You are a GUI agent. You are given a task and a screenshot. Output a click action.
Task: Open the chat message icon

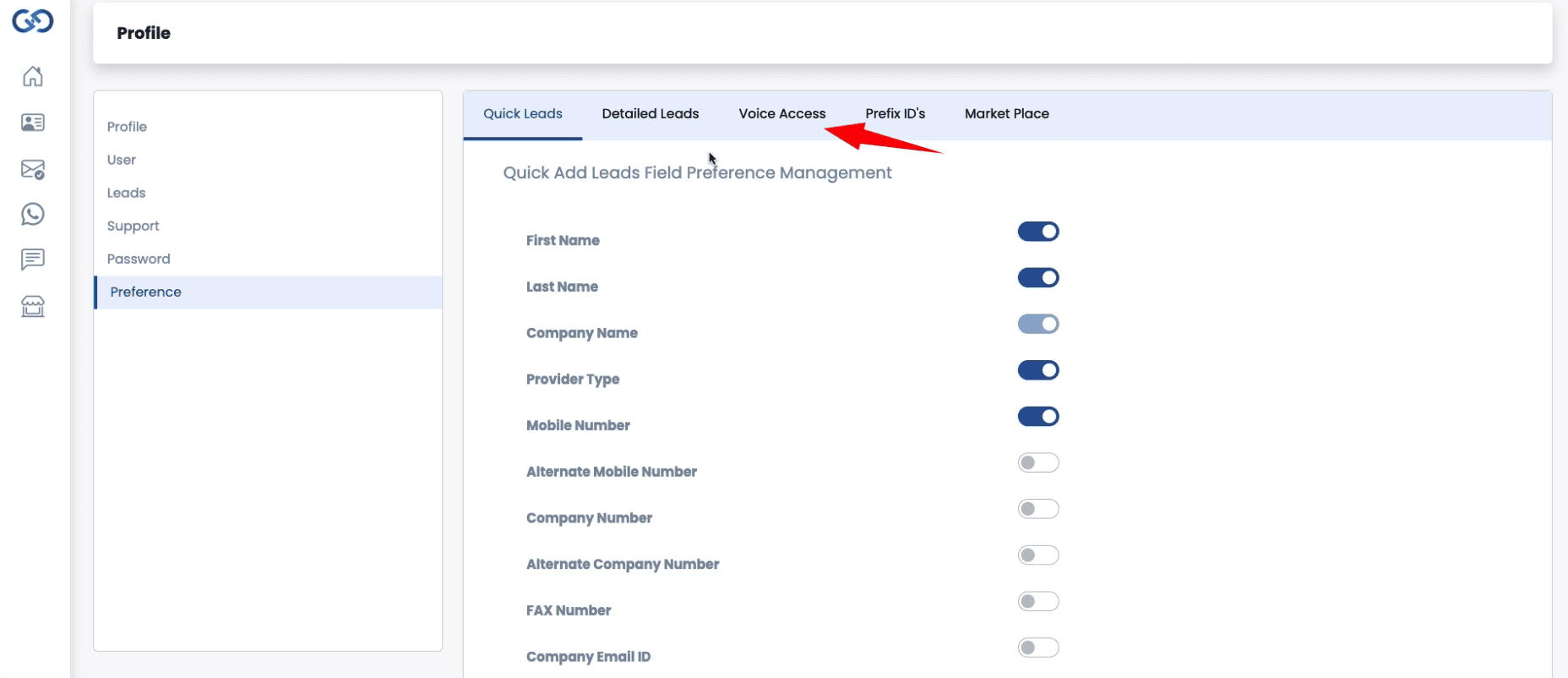click(x=33, y=260)
